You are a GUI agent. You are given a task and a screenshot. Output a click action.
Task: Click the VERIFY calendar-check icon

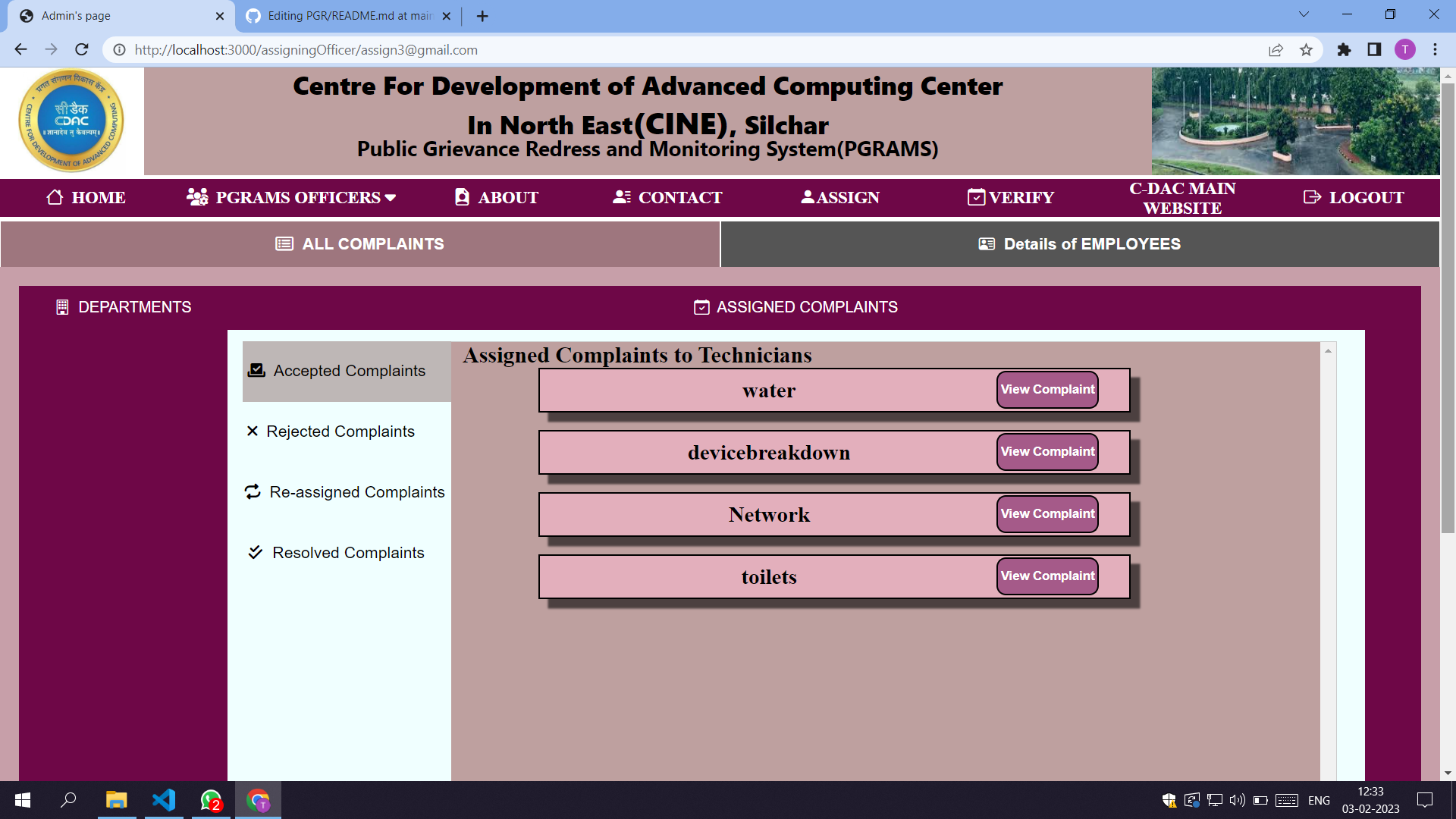[976, 197]
